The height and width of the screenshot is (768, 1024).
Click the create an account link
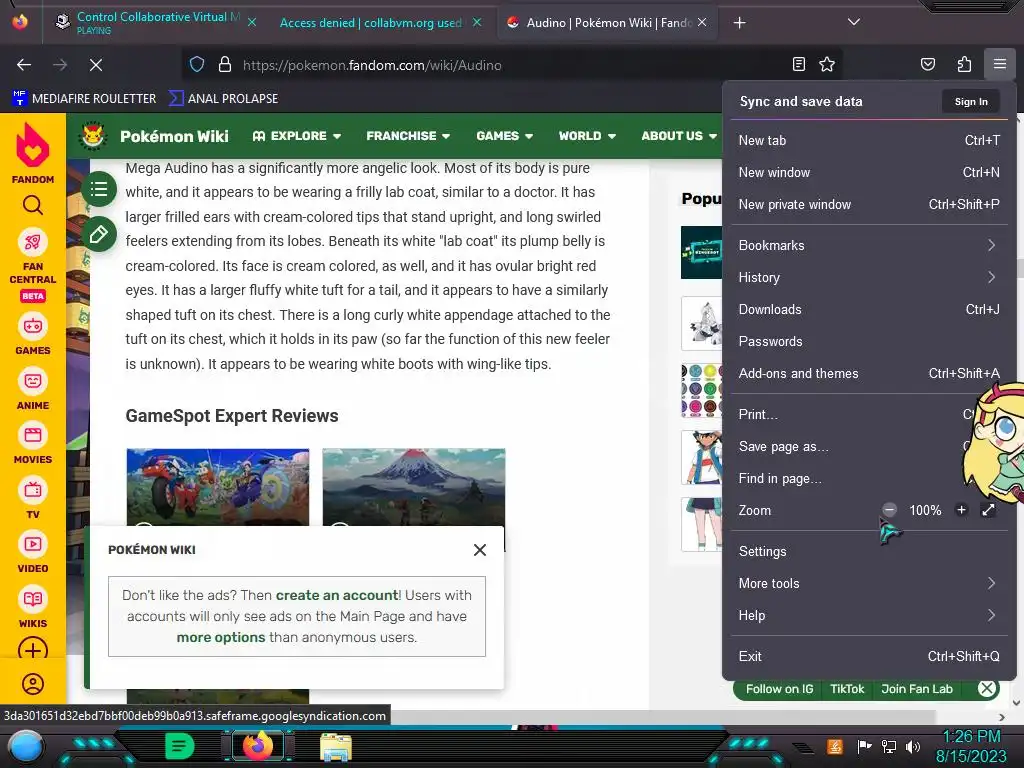pyautogui.click(x=337, y=596)
